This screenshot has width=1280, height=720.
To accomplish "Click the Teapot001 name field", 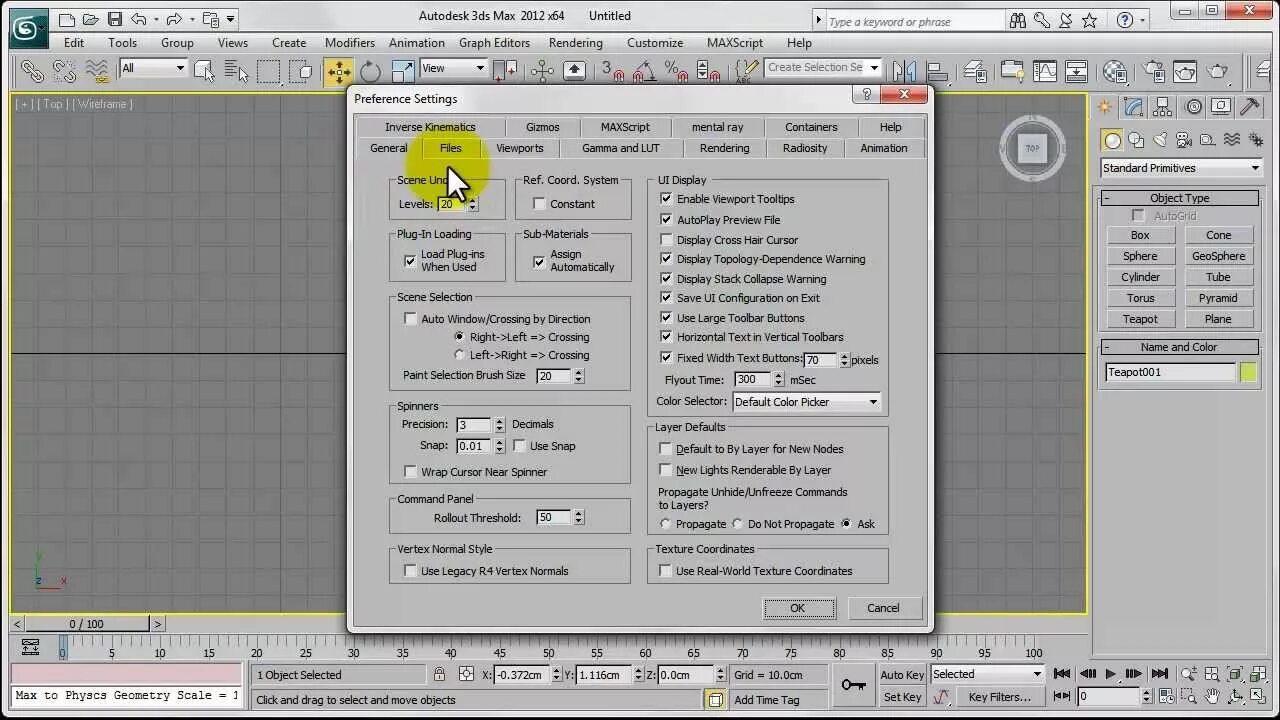I will tap(1170, 372).
